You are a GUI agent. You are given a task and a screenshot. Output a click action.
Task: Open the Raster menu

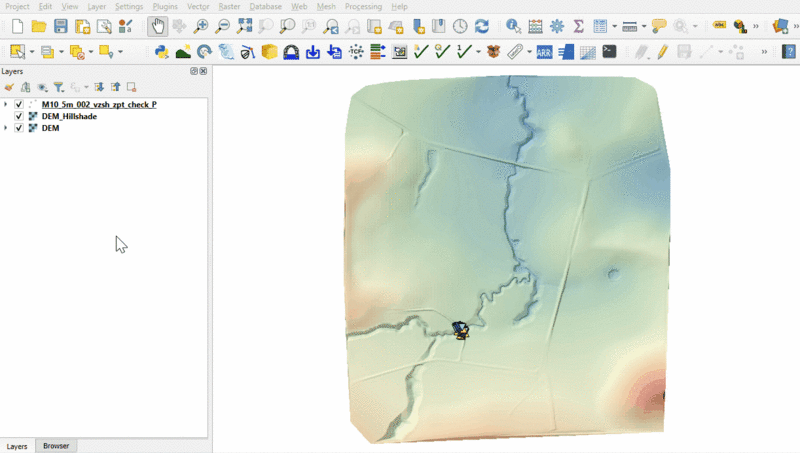click(229, 7)
